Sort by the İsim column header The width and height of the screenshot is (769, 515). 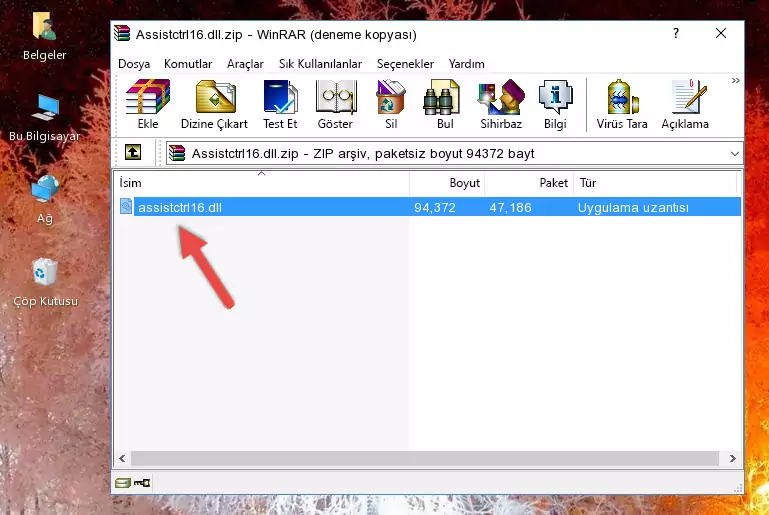(262, 183)
